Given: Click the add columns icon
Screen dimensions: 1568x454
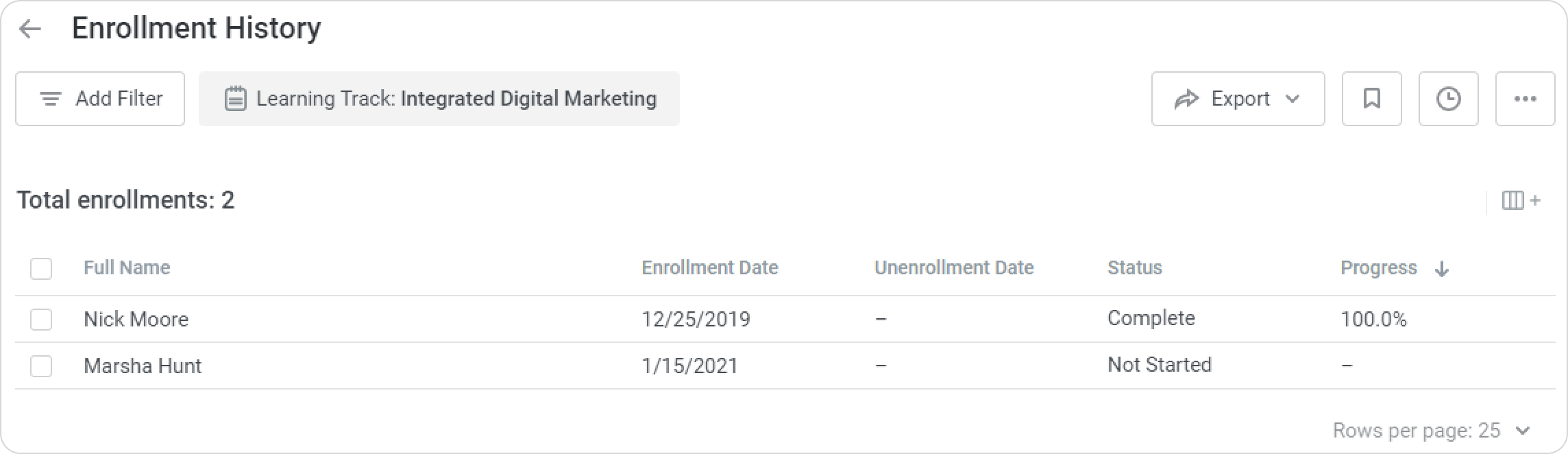Looking at the screenshot, I should click(1521, 200).
